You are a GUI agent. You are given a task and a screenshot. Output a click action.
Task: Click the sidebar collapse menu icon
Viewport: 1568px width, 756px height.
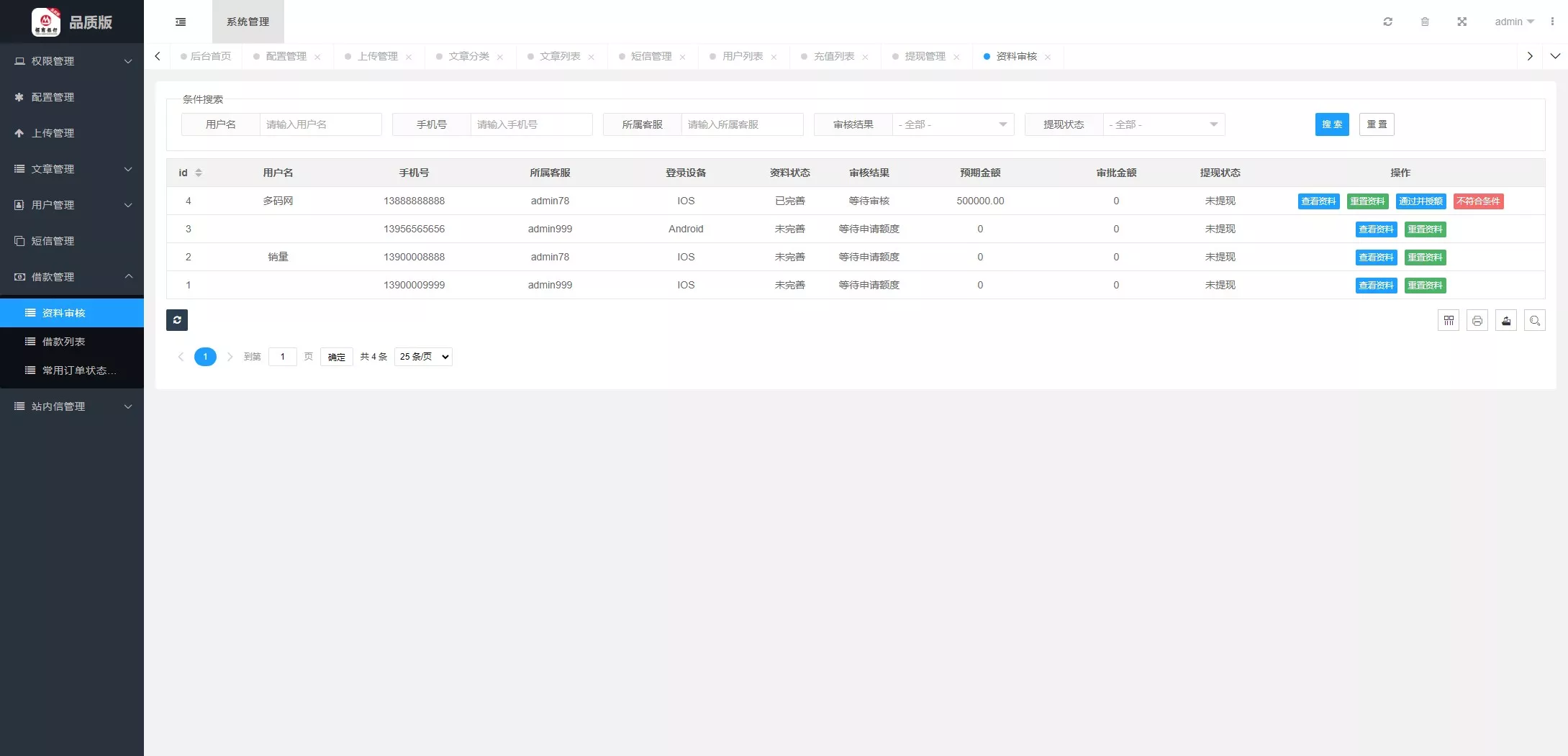[x=181, y=22]
